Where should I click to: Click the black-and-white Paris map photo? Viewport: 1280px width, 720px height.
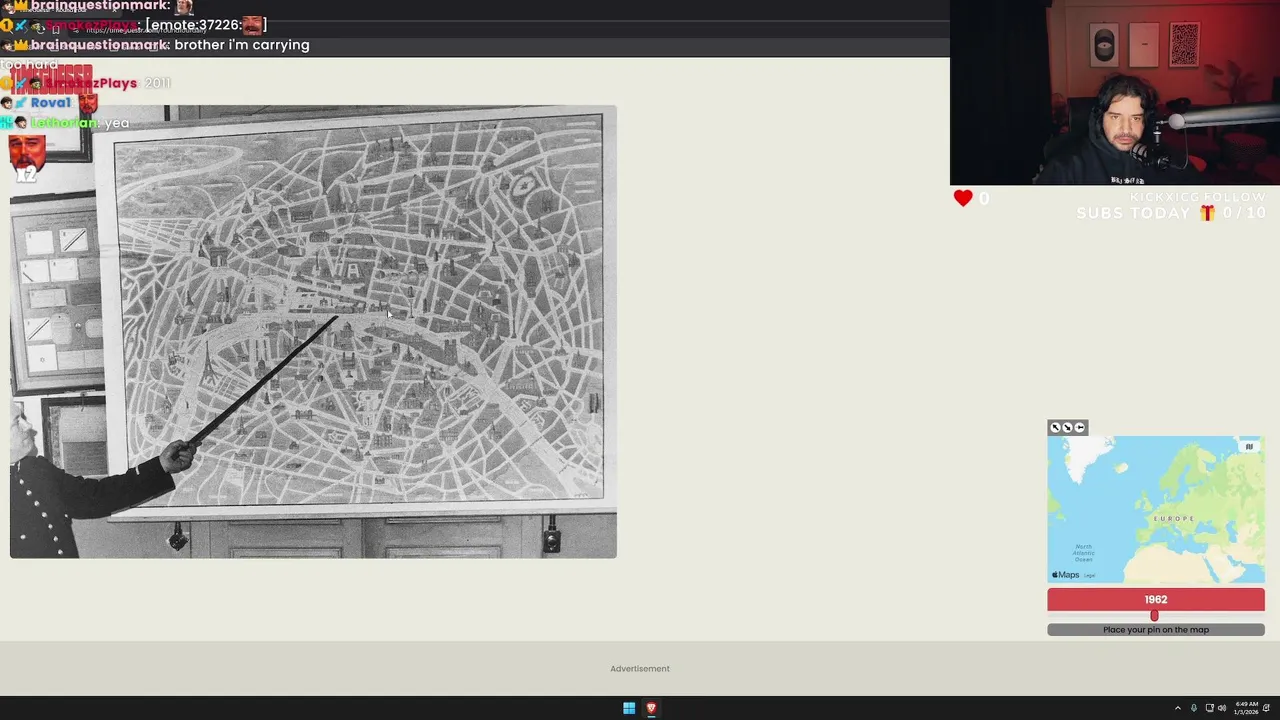click(x=313, y=331)
